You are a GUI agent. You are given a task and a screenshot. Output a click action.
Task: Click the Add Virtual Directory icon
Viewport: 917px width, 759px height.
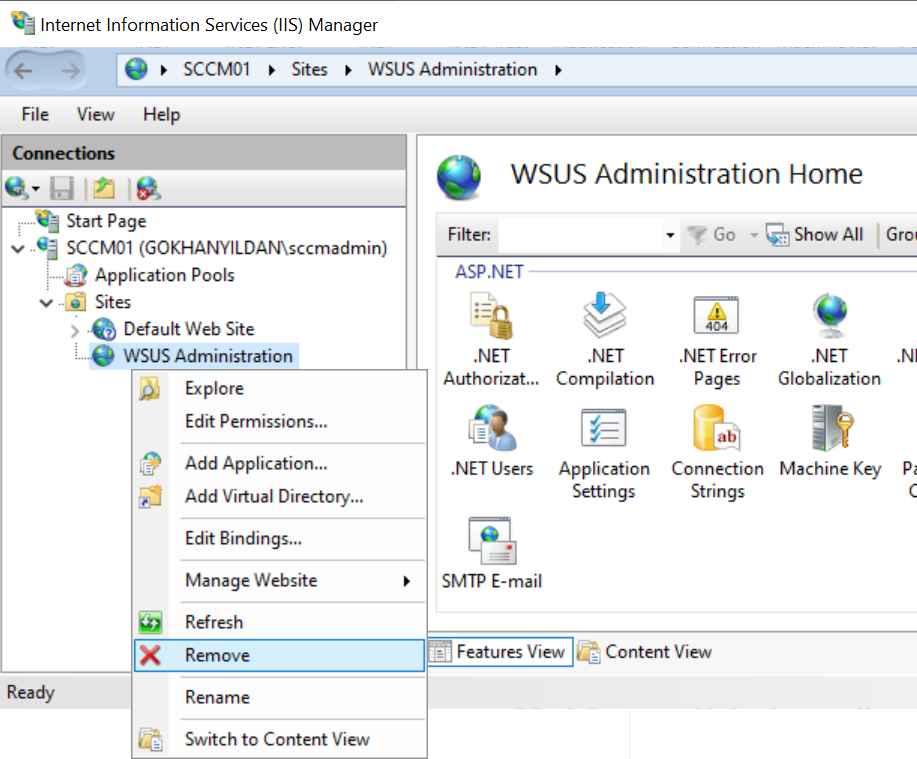[x=150, y=496]
